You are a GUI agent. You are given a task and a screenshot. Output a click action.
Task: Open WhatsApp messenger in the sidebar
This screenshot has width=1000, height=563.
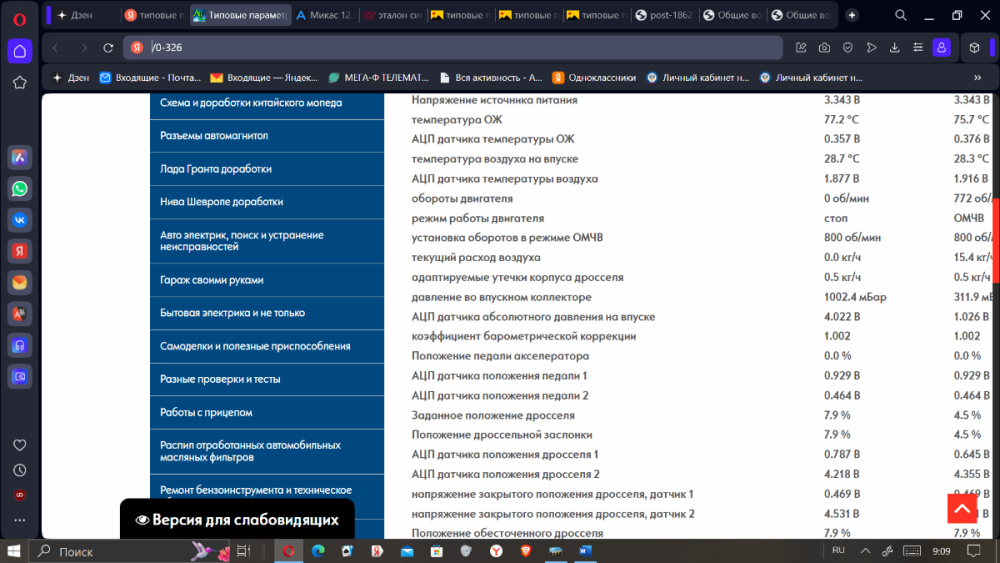pos(20,189)
